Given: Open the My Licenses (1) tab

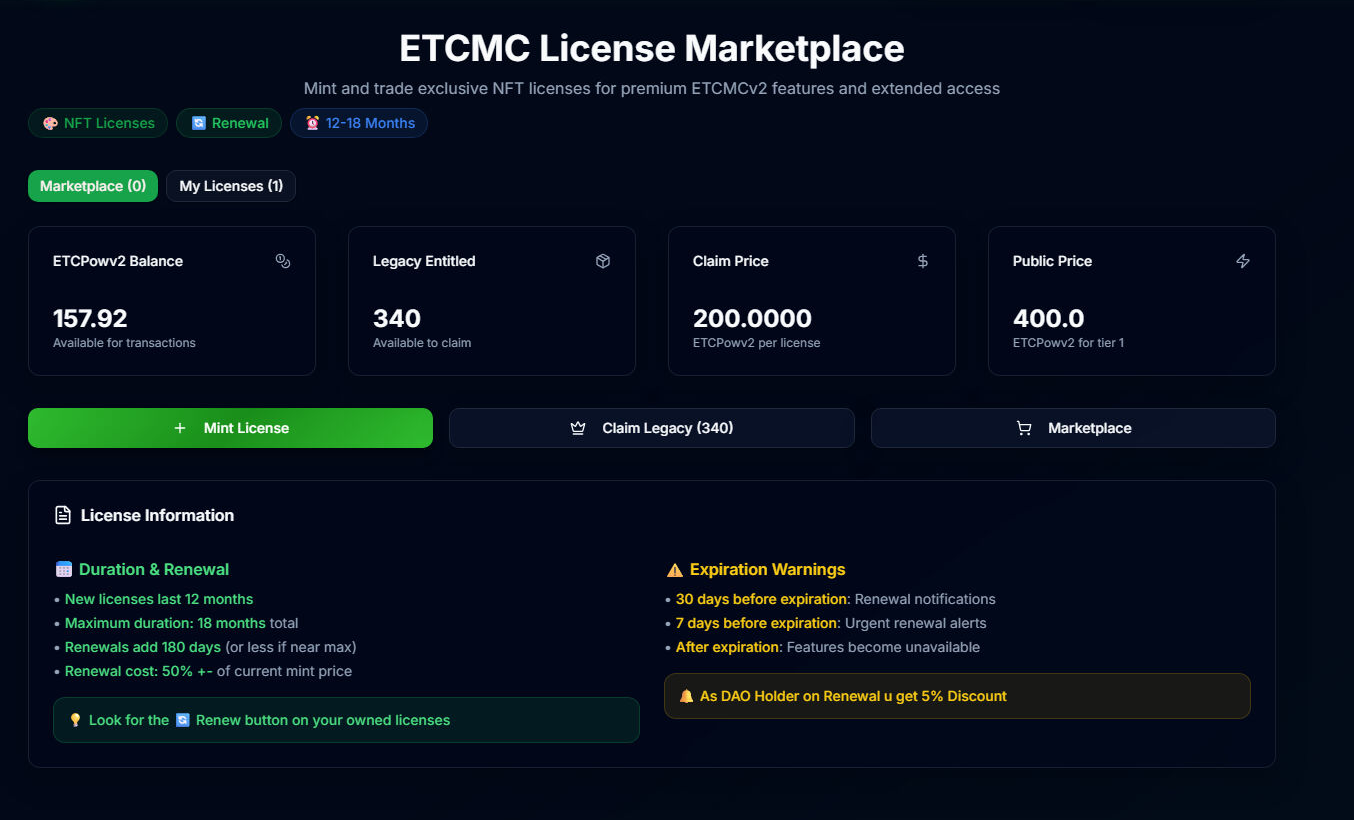Looking at the screenshot, I should click(x=231, y=186).
